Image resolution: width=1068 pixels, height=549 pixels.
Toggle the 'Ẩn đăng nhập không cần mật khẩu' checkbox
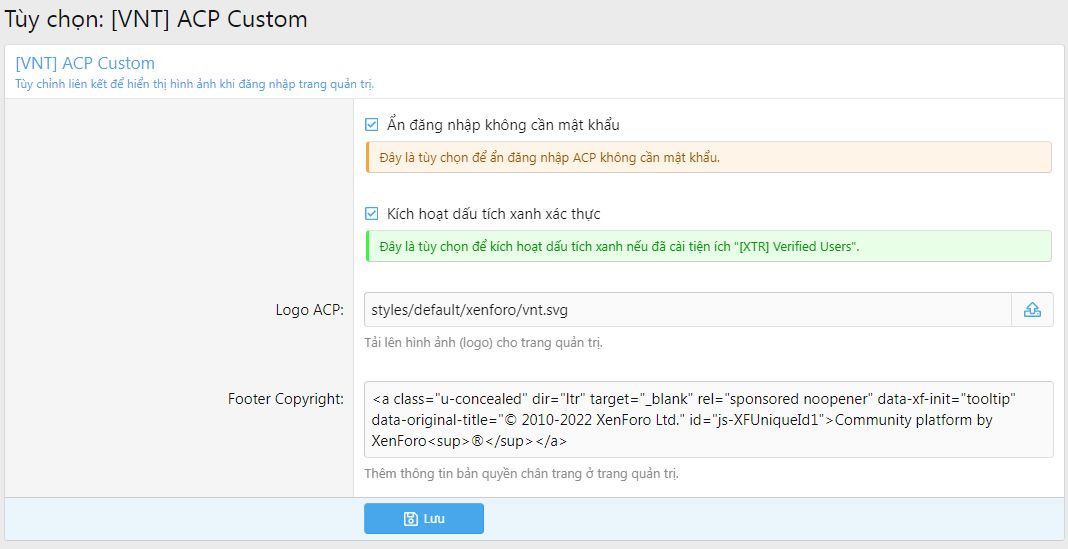(x=372, y=125)
